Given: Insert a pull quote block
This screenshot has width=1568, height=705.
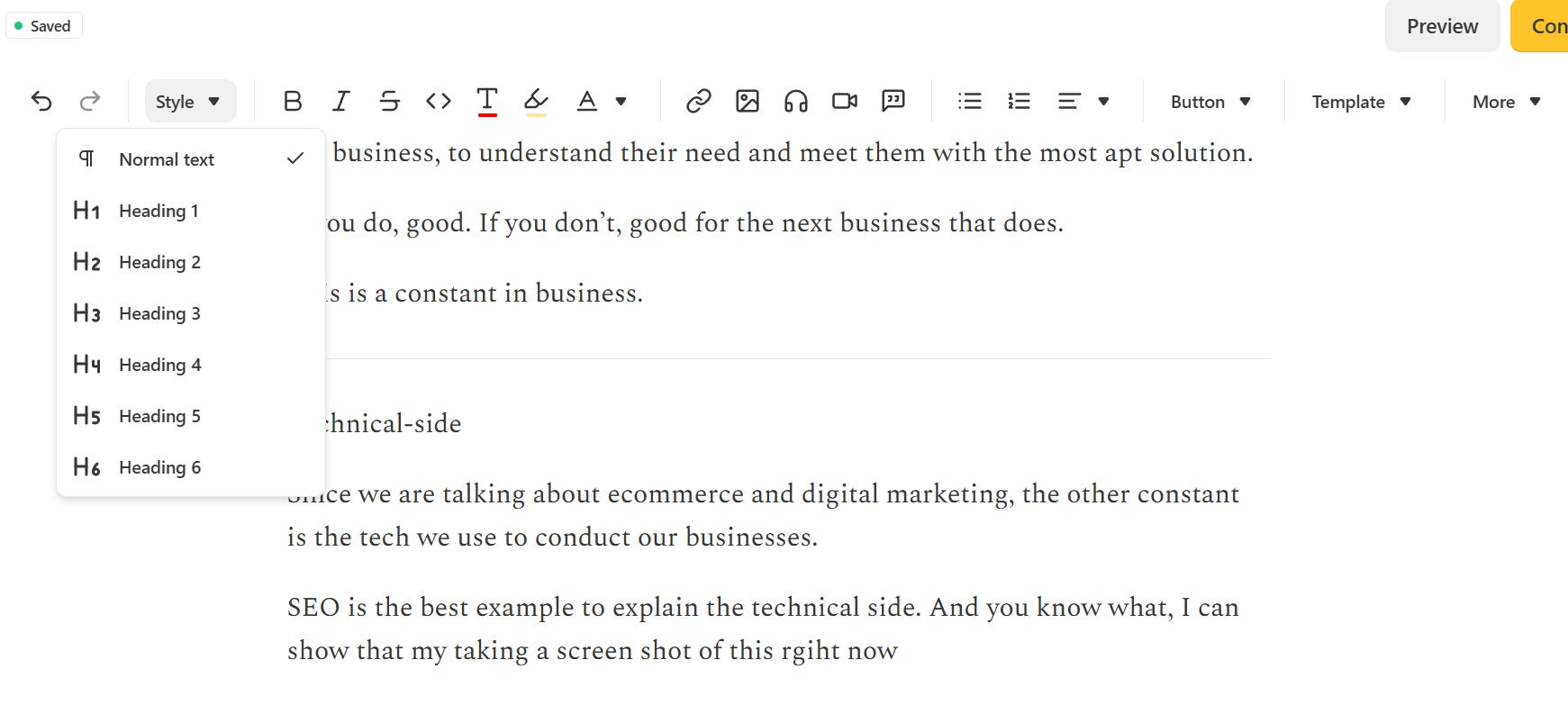Looking at the screenshot, I should [x=893, y=101].
